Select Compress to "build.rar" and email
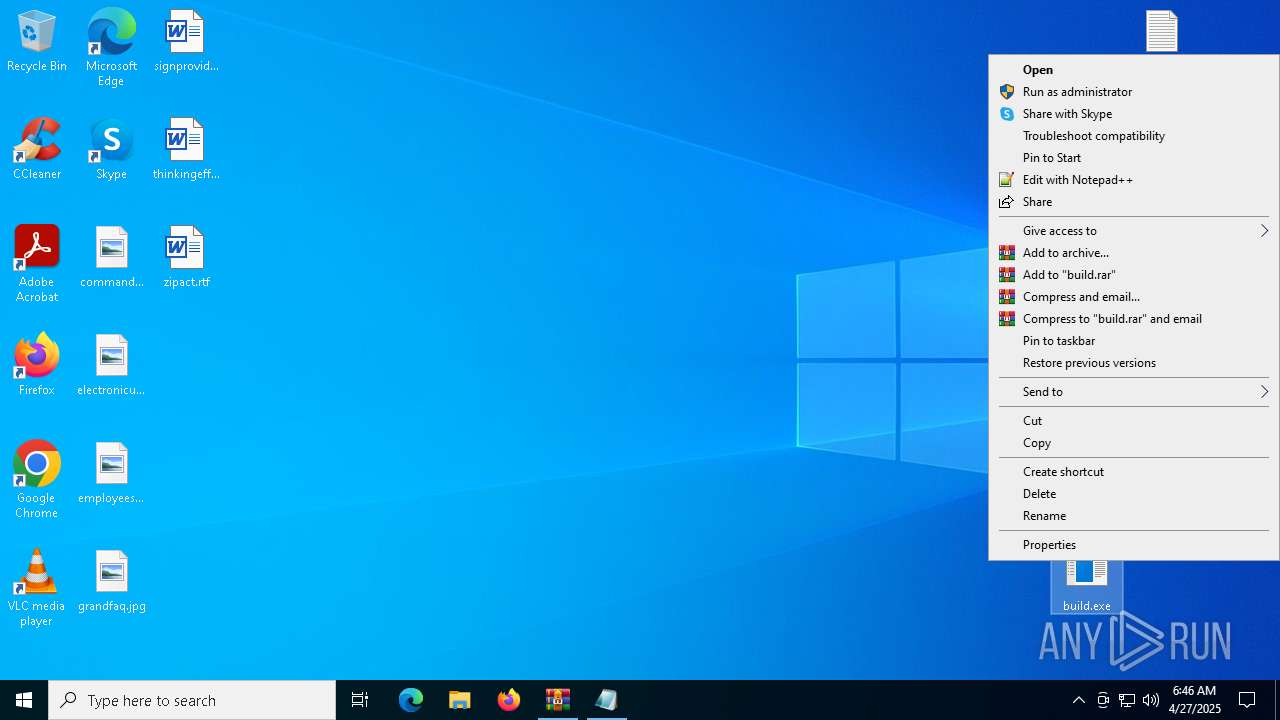Screen dimensions: 1280x720 click(x=1134, y=319)
